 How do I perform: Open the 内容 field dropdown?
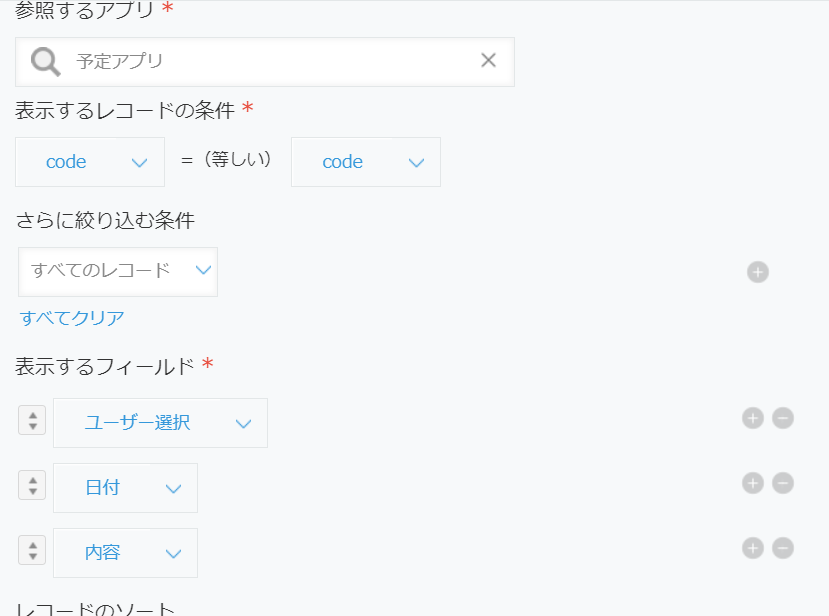tap(125, 552)
